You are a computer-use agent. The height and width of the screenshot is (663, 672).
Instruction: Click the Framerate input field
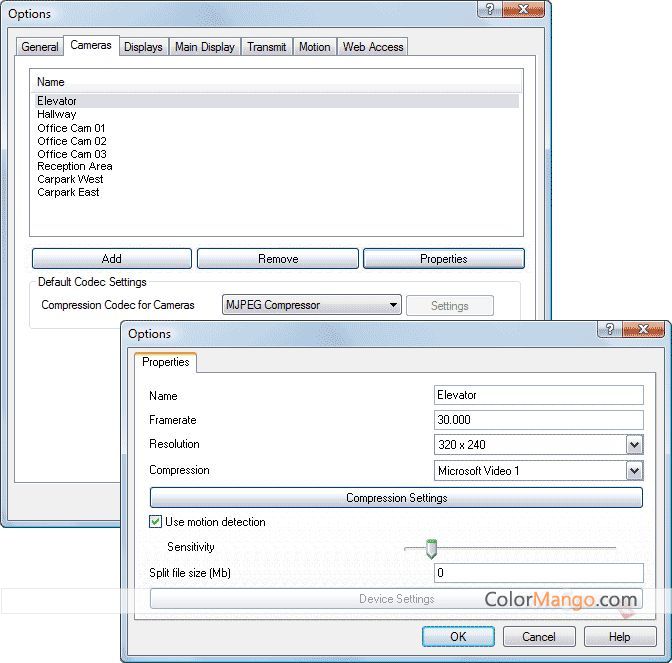click(539, 420)
